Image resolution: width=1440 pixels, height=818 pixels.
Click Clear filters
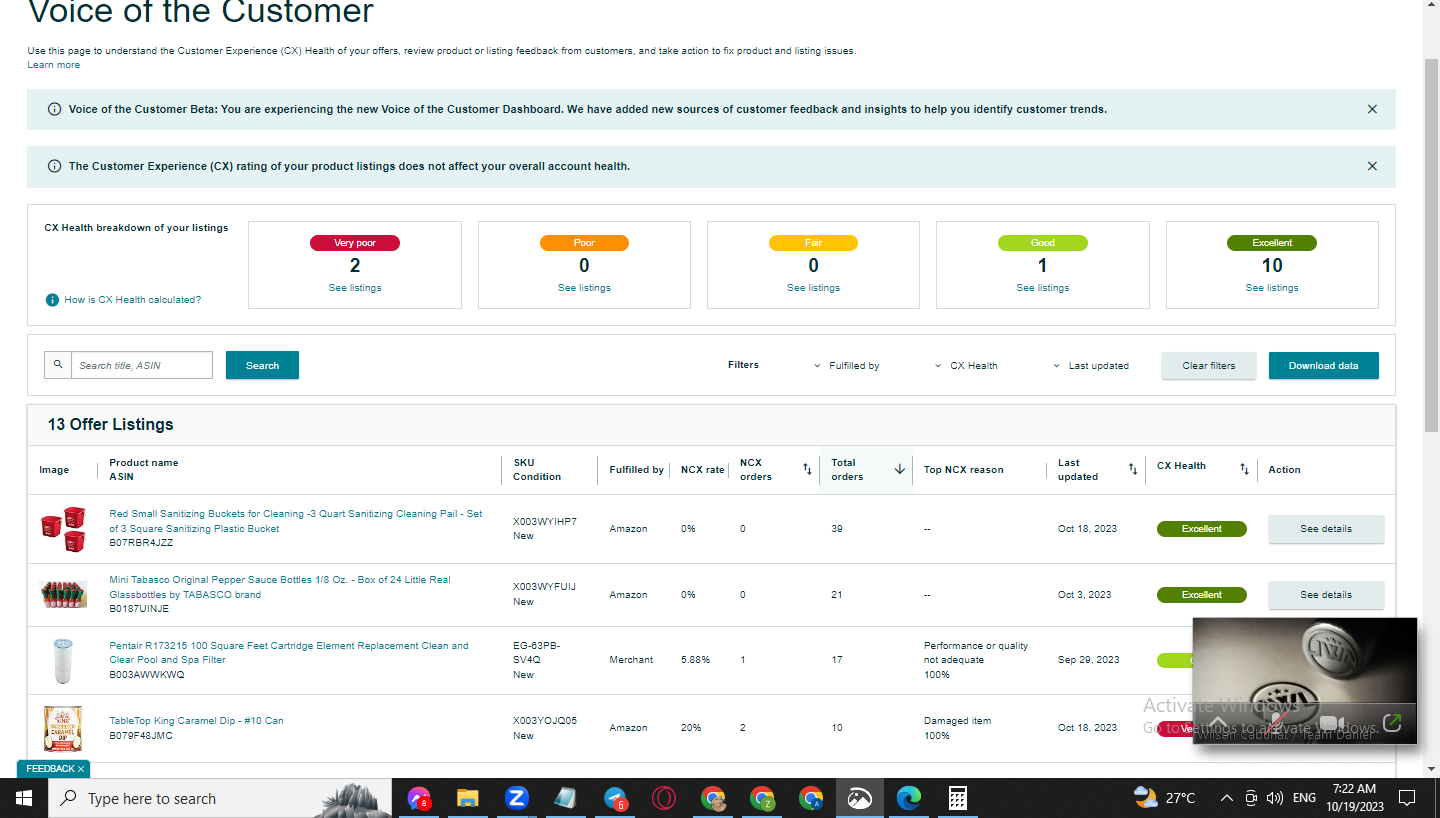(x=1208, y=366)
